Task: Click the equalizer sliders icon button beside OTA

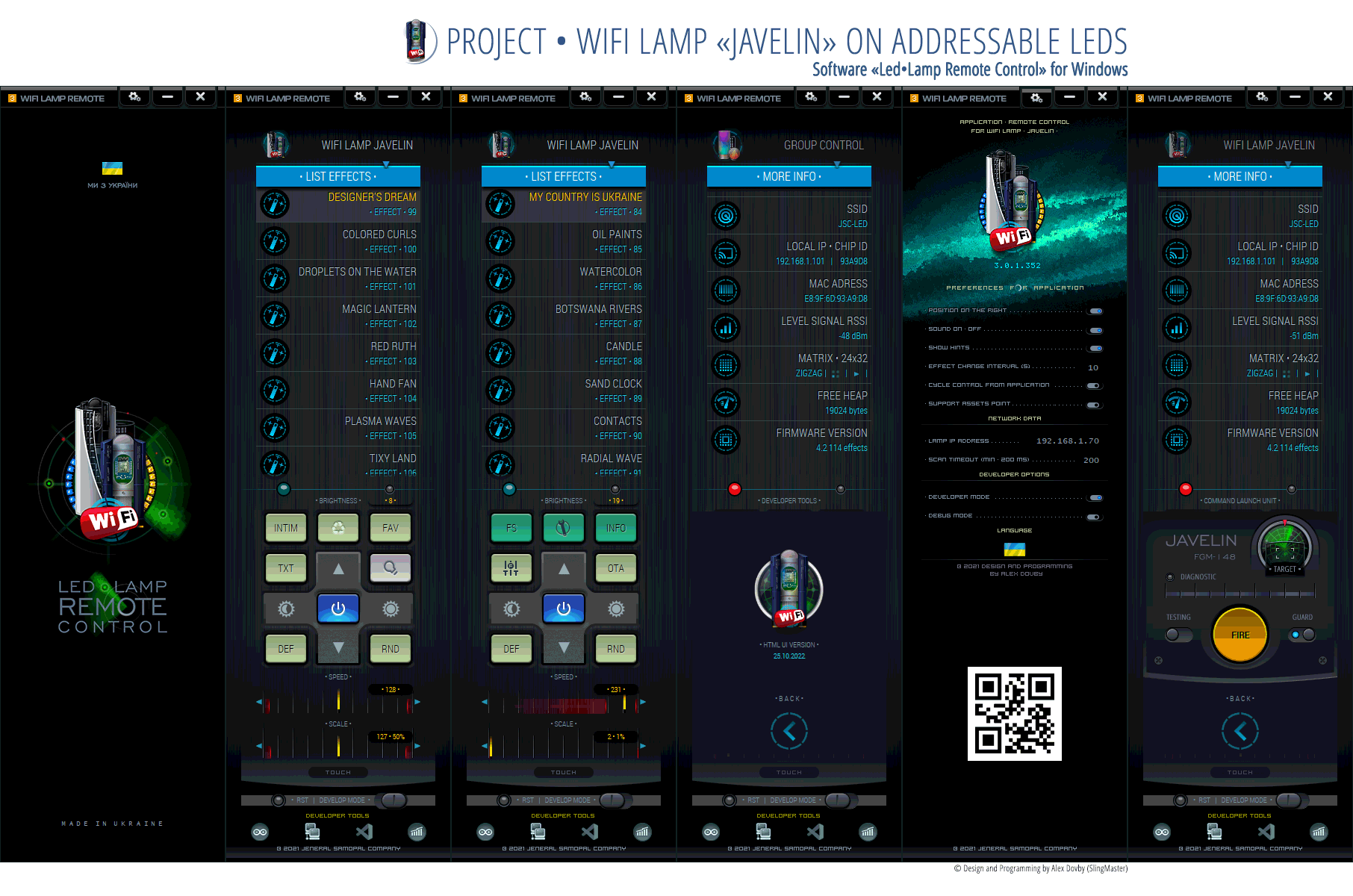Action: tap(511, 568)
